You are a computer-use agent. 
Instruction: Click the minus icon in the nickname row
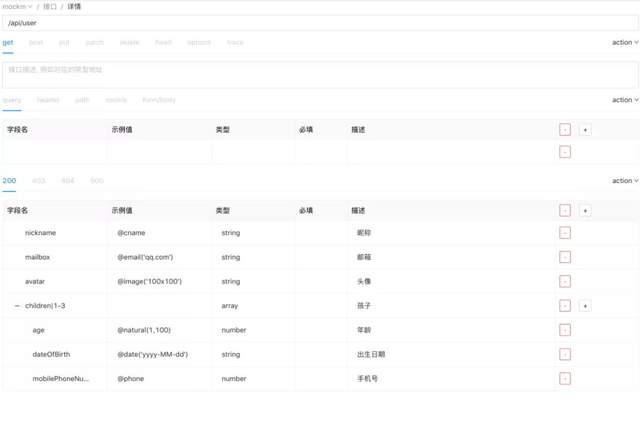pos(565,233)
